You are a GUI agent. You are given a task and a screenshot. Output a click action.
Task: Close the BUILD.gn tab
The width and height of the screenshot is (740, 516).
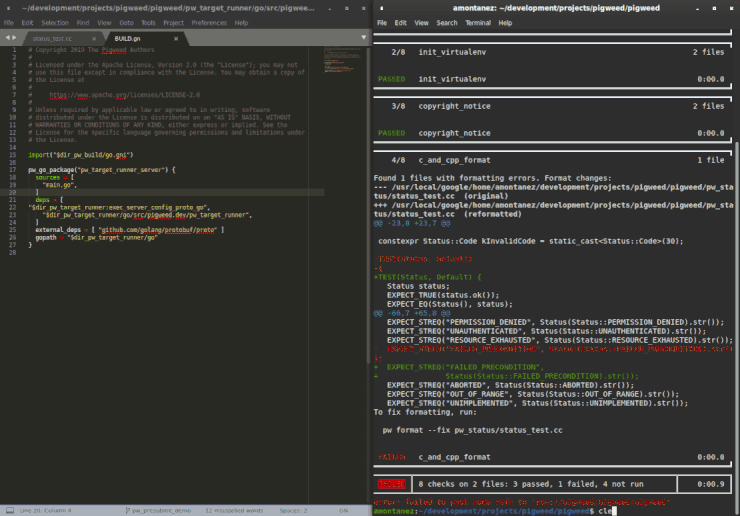point(176,39)
